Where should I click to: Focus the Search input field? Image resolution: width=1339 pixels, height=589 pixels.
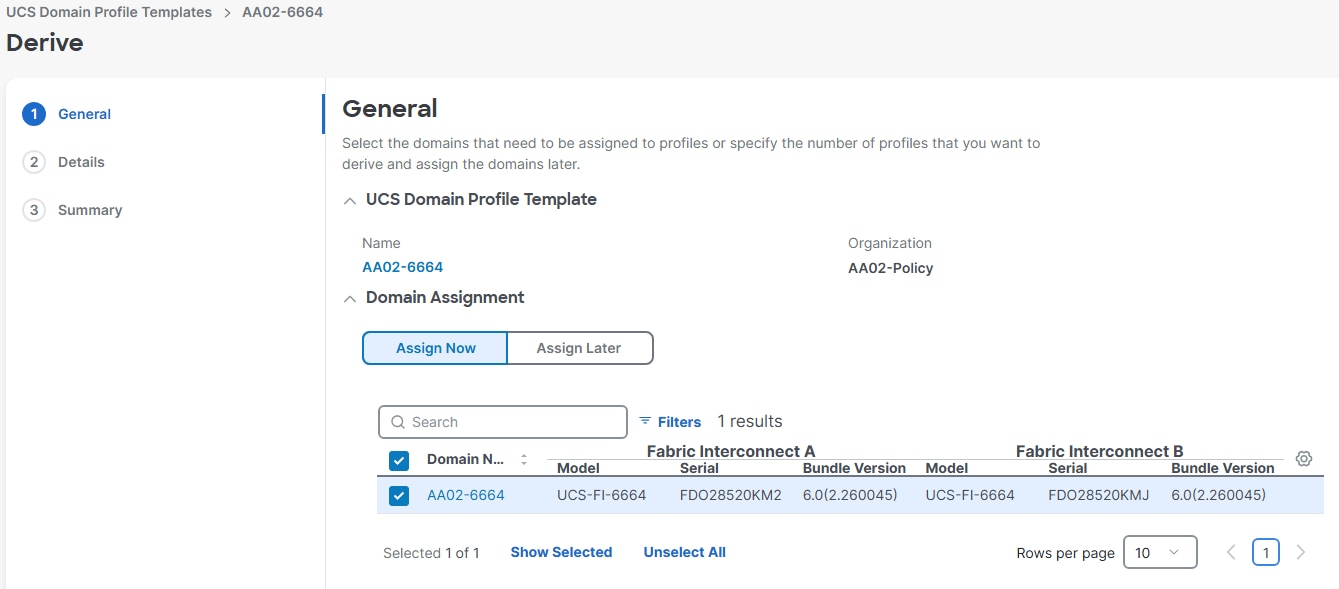(503, 422)
